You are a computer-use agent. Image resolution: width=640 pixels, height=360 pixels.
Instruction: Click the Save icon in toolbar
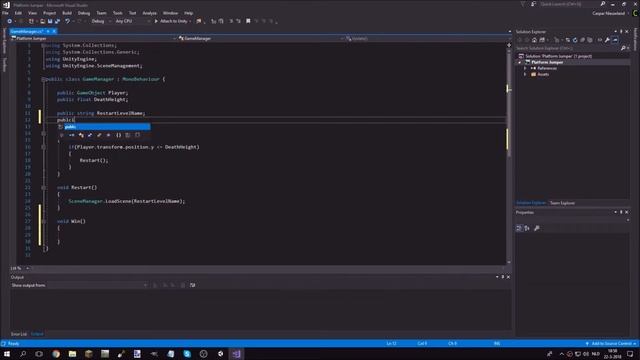50,21
